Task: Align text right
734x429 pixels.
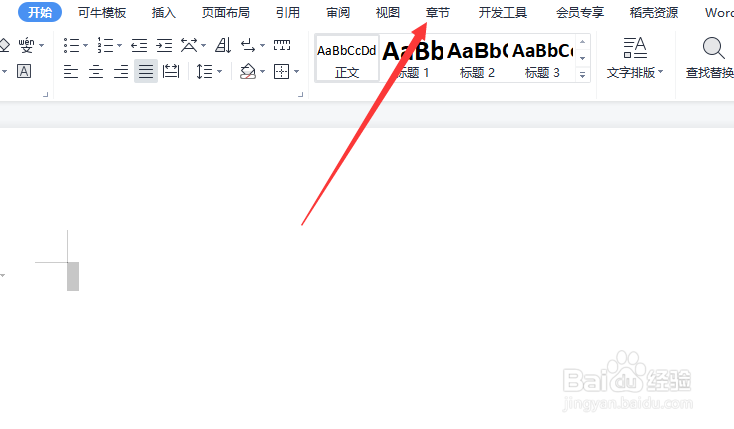Action: 121,72
